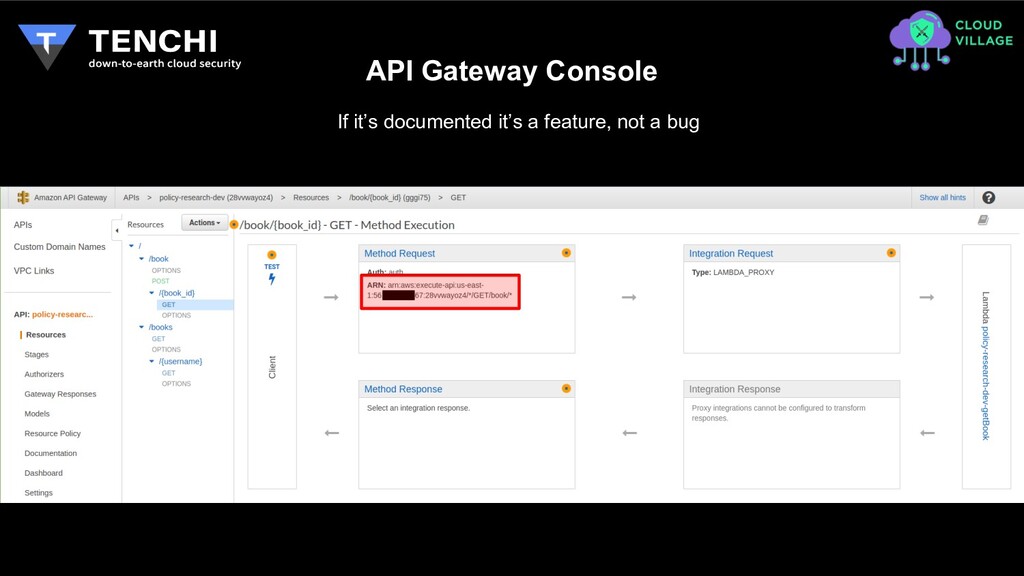
Task: Select Resources in the sidebar
Action: click(x=46, y=334)
